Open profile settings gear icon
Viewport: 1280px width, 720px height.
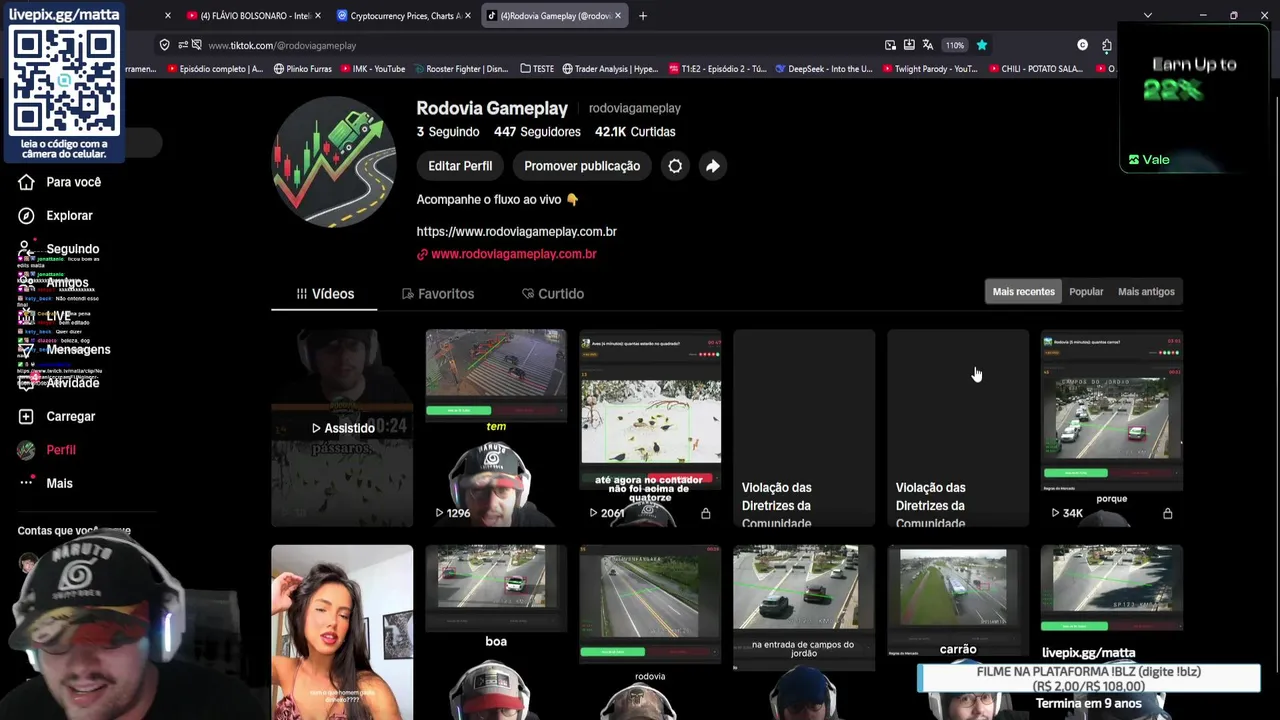pyautogui.click(x=675, y=166)
